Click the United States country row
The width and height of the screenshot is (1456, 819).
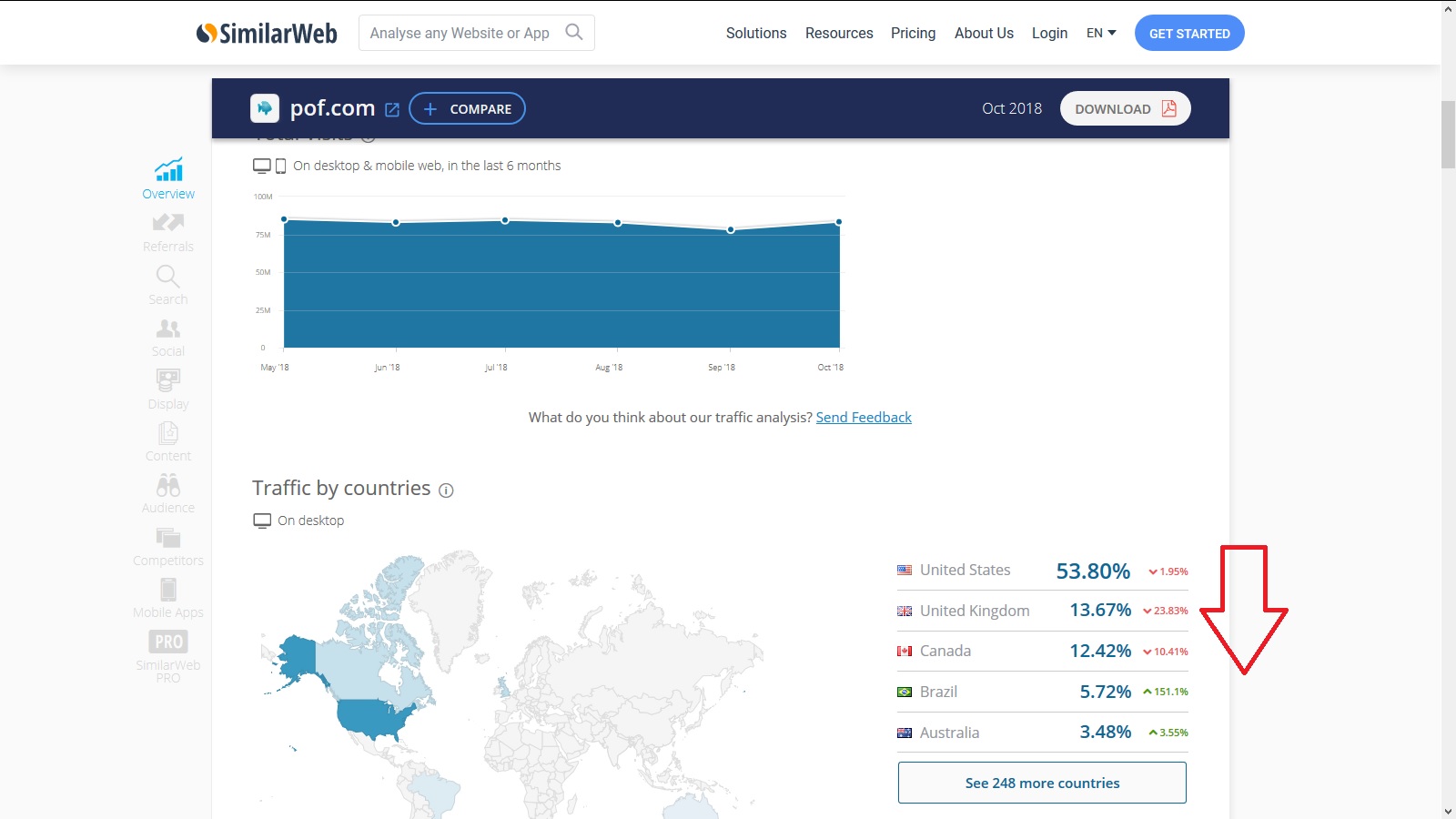point(1042,571)
